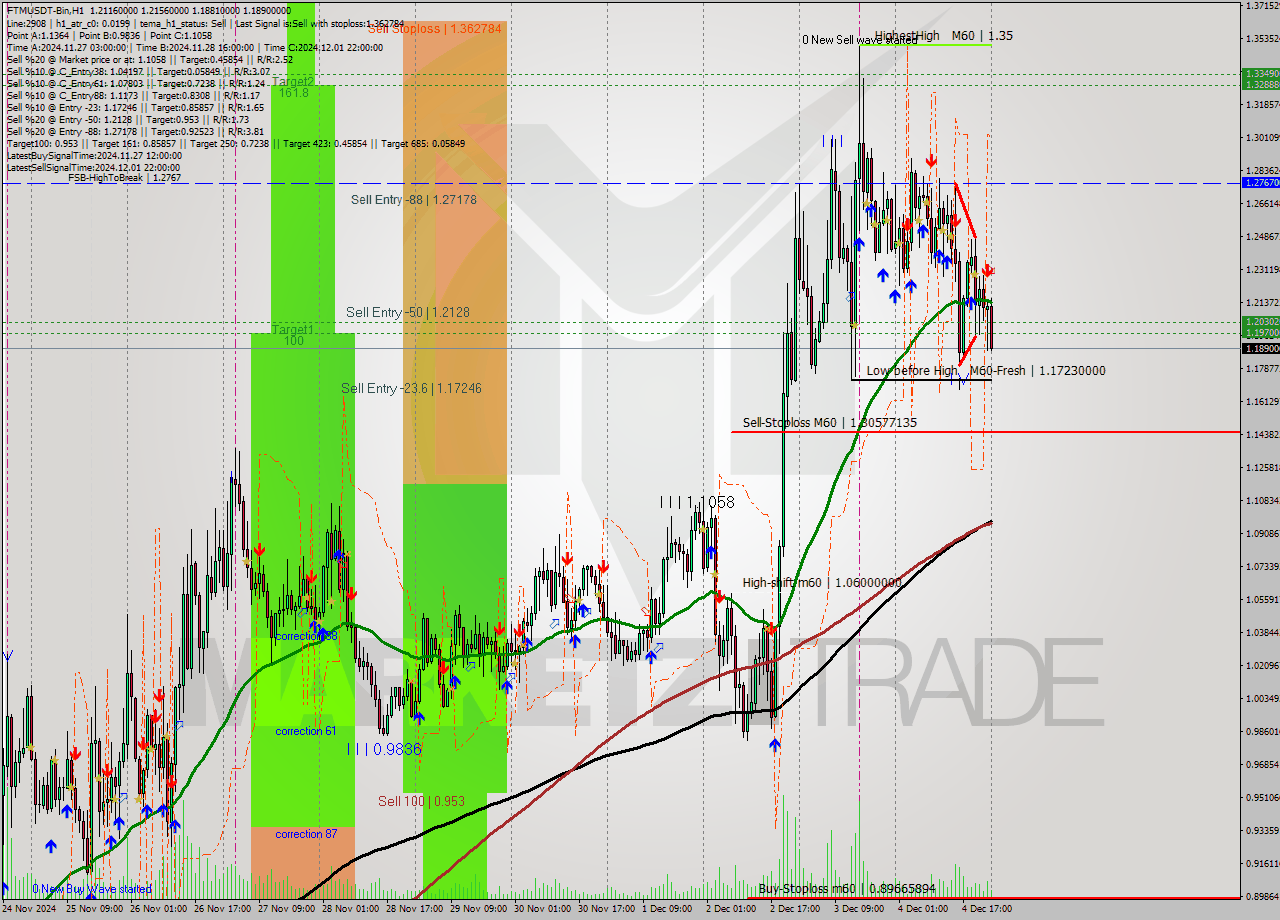Click the '0 New Buy Wave started' label
The image size is (1280, 920).
coord(91,889)
